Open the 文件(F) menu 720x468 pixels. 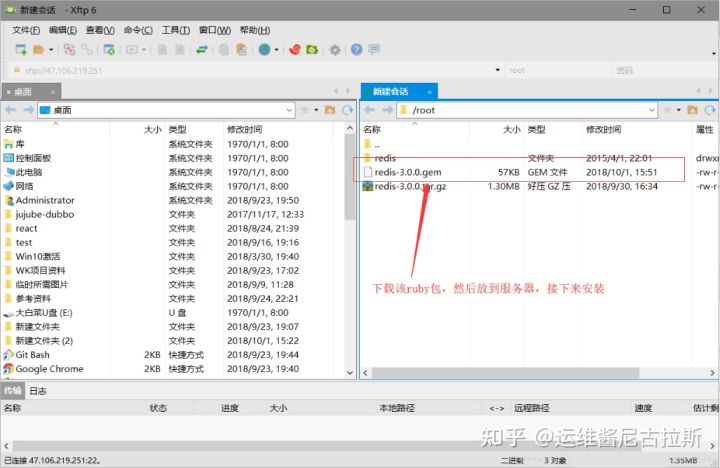26,30
